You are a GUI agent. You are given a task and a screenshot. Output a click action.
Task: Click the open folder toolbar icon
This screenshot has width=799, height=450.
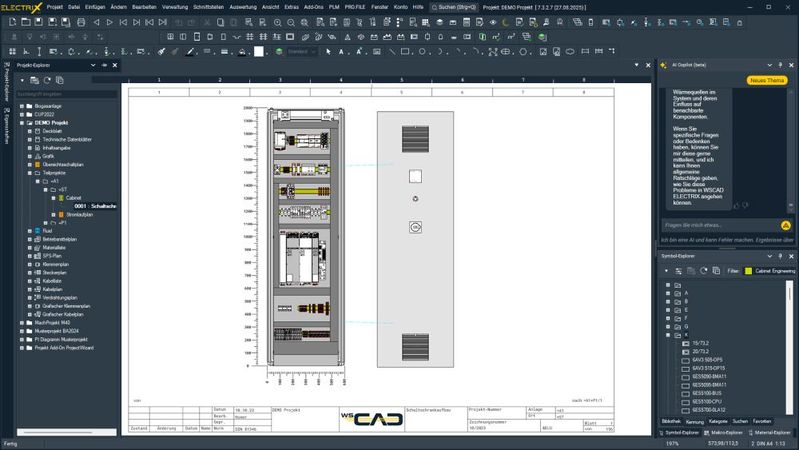point(25,22)
